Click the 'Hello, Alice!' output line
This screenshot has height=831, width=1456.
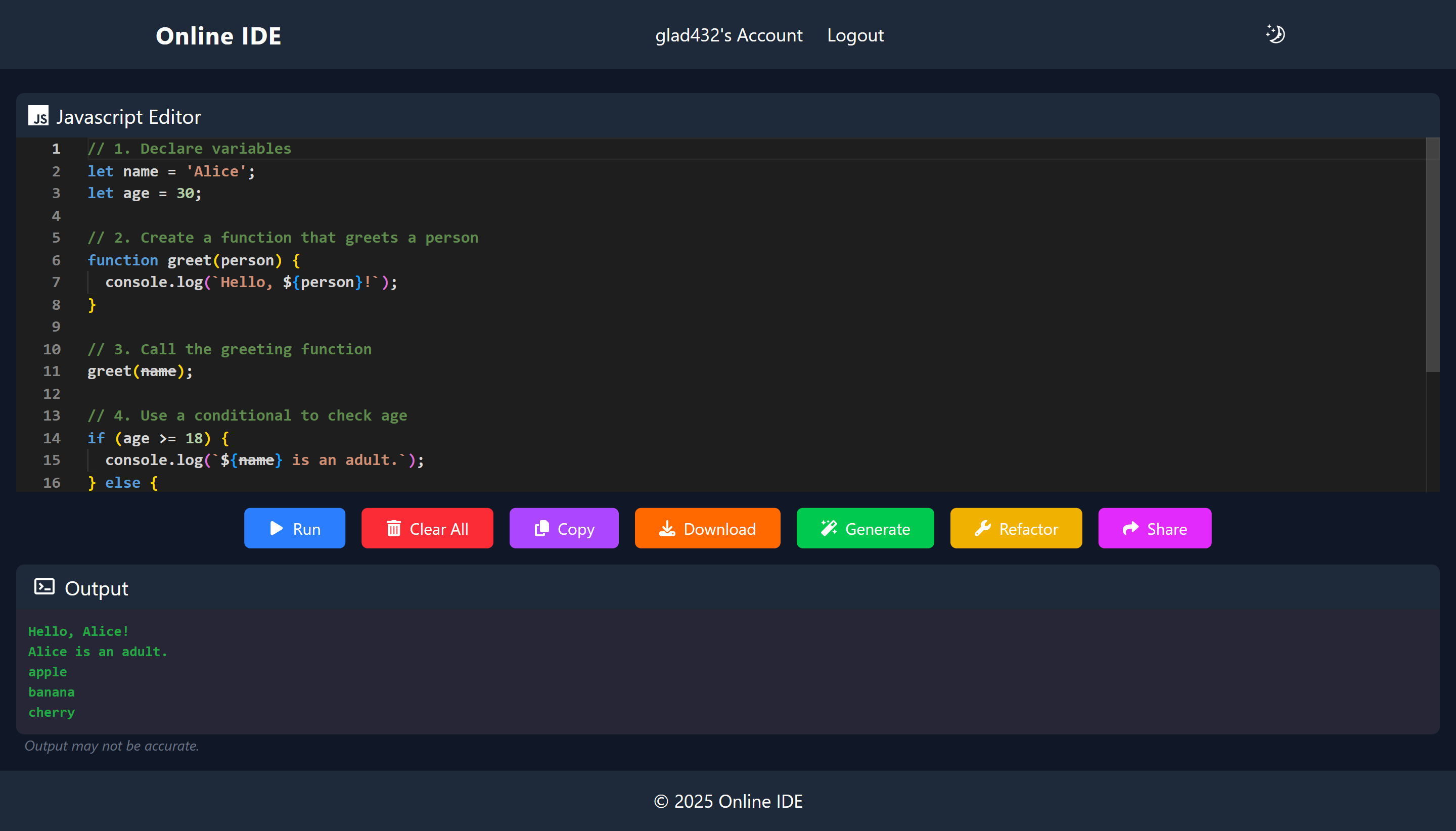click(79, 631)
